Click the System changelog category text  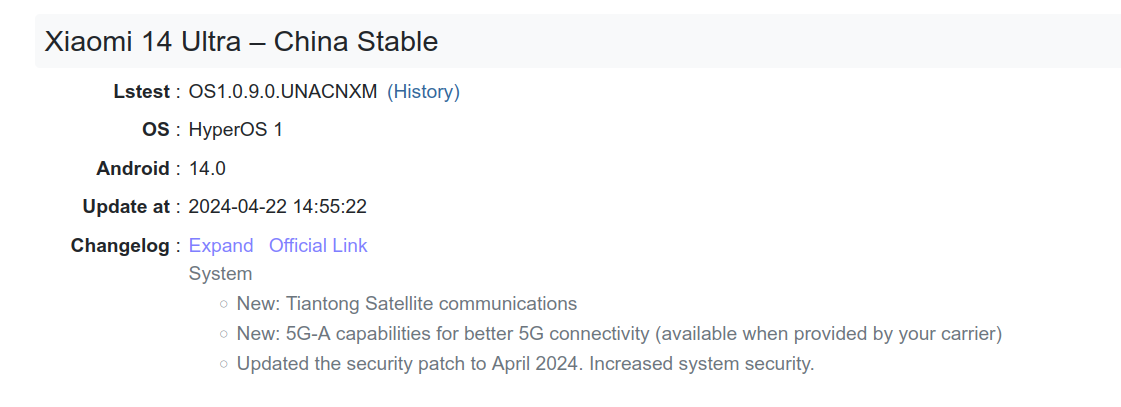pos(220,273)
